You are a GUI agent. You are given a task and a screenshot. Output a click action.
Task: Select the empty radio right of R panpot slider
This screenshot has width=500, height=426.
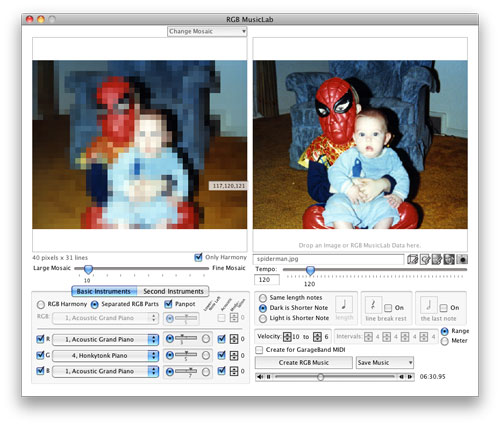pyautogui.click(x=206, y=339)
